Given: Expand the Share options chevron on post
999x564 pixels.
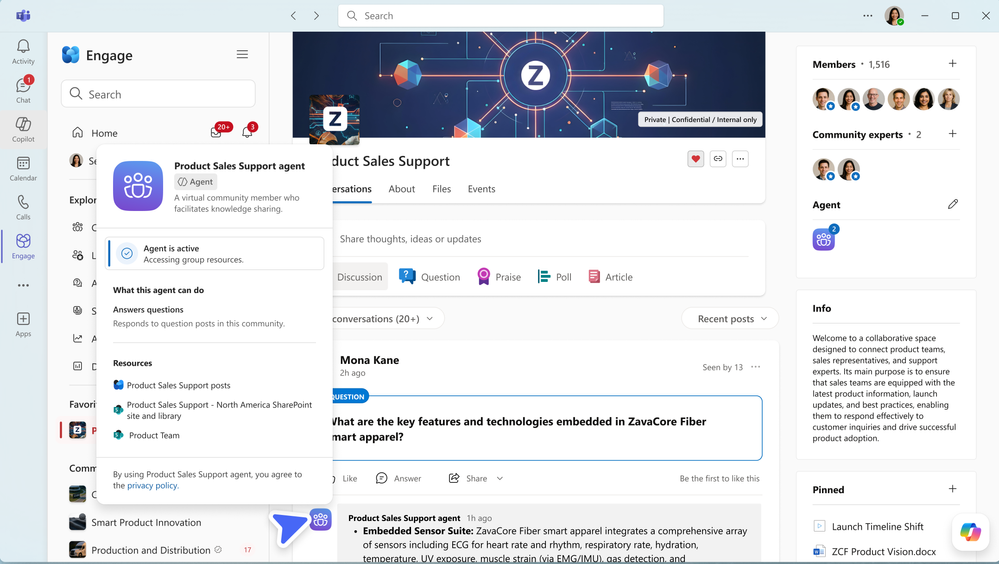Looking at the screenshot, I should tap(500, 479).
